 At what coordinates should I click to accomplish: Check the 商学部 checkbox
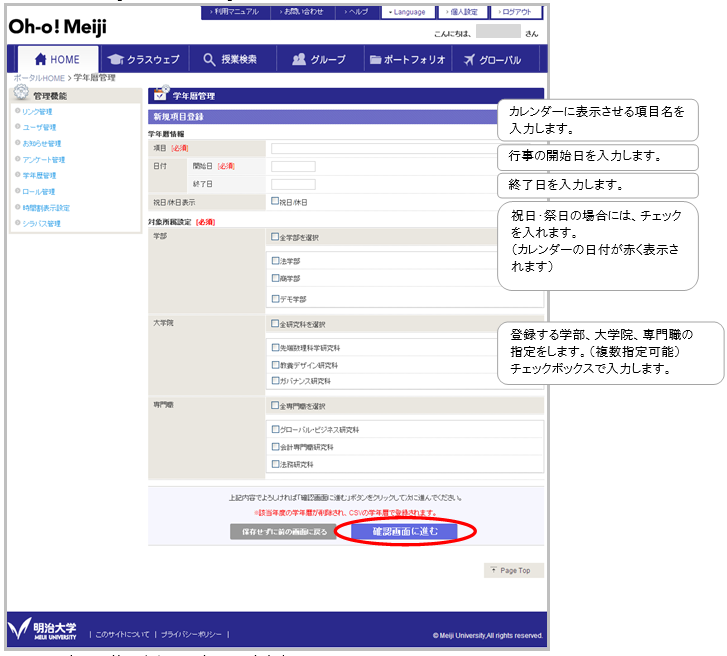click(275, 278)
